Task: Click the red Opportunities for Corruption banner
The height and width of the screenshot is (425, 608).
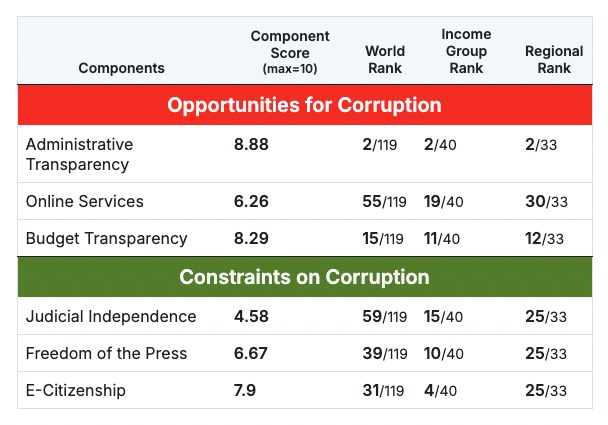Action: tap(304, 105)
